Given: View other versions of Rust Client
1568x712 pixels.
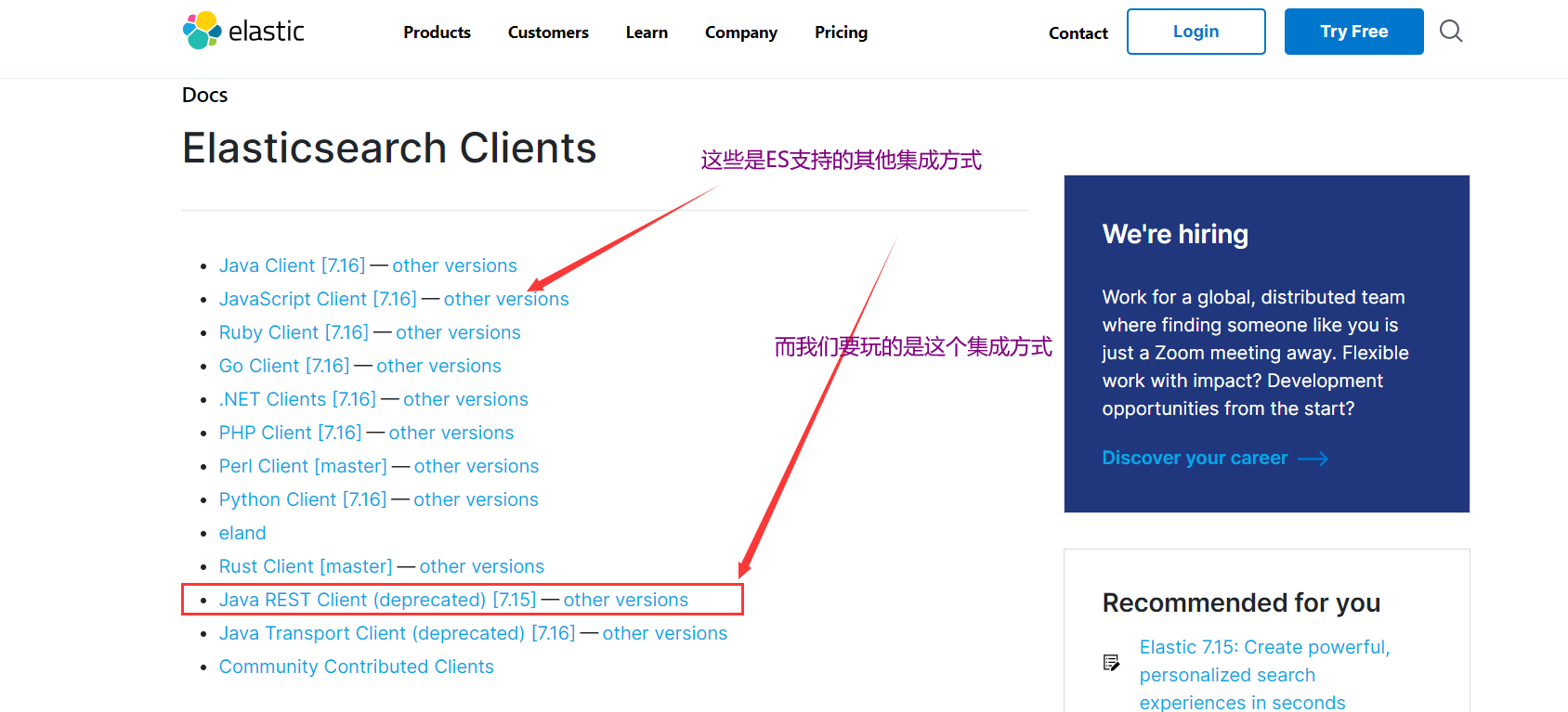Looking at the screenshot, I should click(482, 566).
